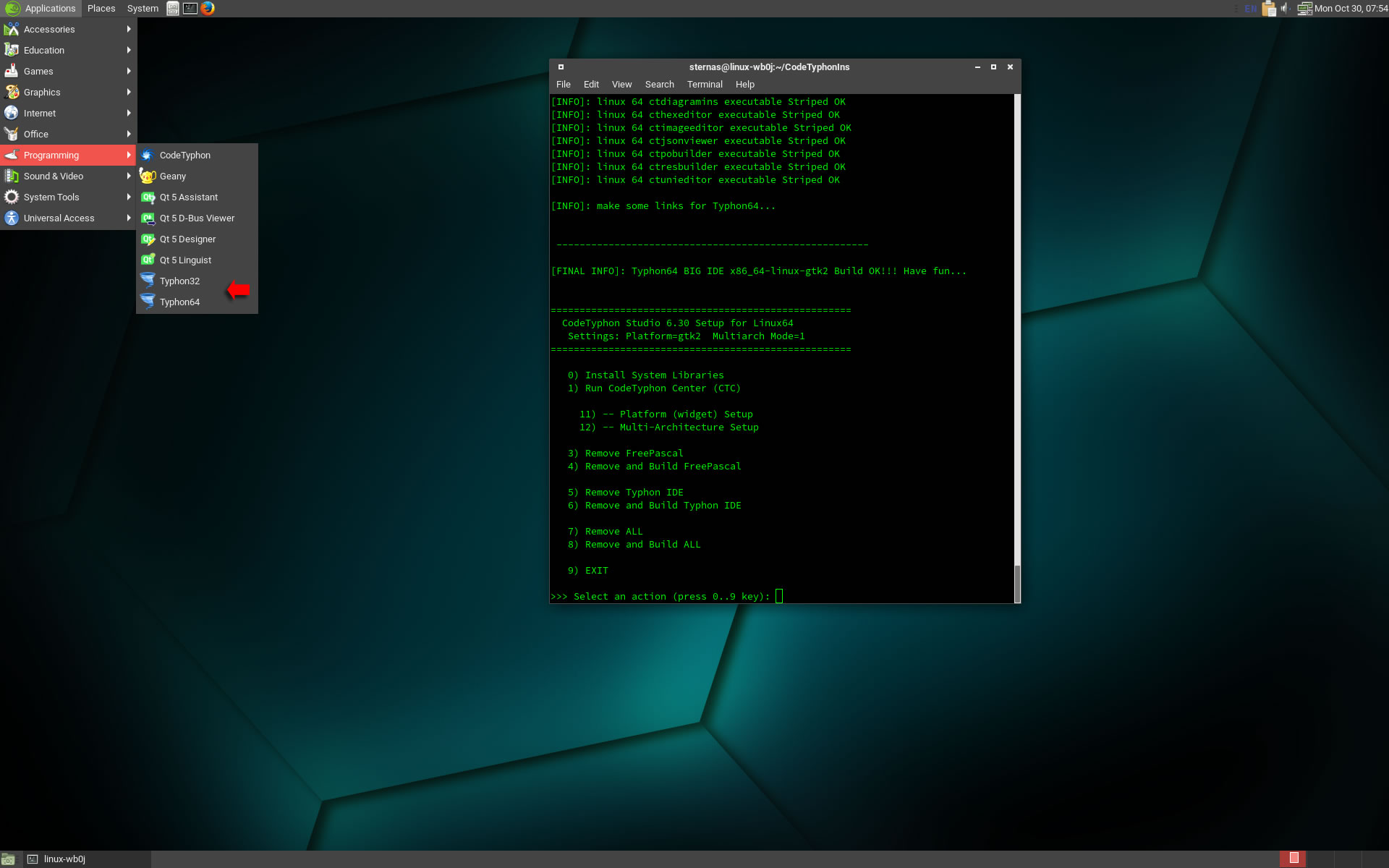Image resolution: width=1389 pixels, height=868 pixels.
Task: Expand the Universal Access category
Action: pos(68,218)
